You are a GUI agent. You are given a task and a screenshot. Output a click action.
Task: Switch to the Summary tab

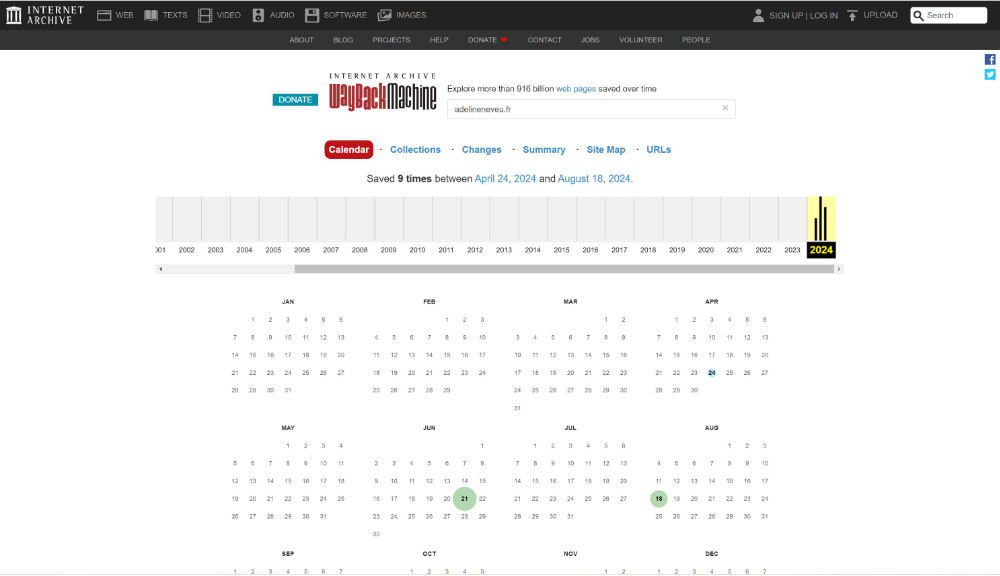click(x=544, y=149)
